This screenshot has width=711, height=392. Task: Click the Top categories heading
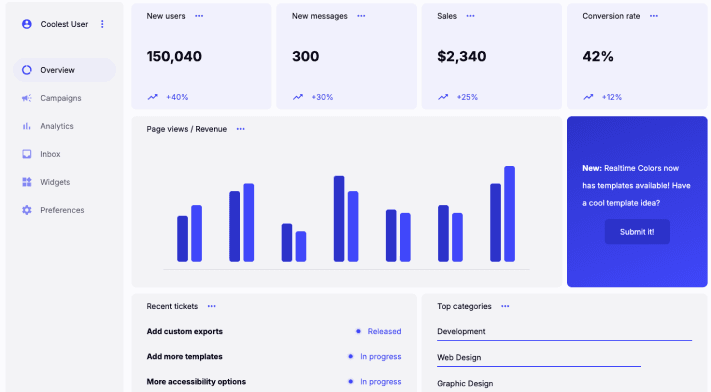click(x=464, y=306)
